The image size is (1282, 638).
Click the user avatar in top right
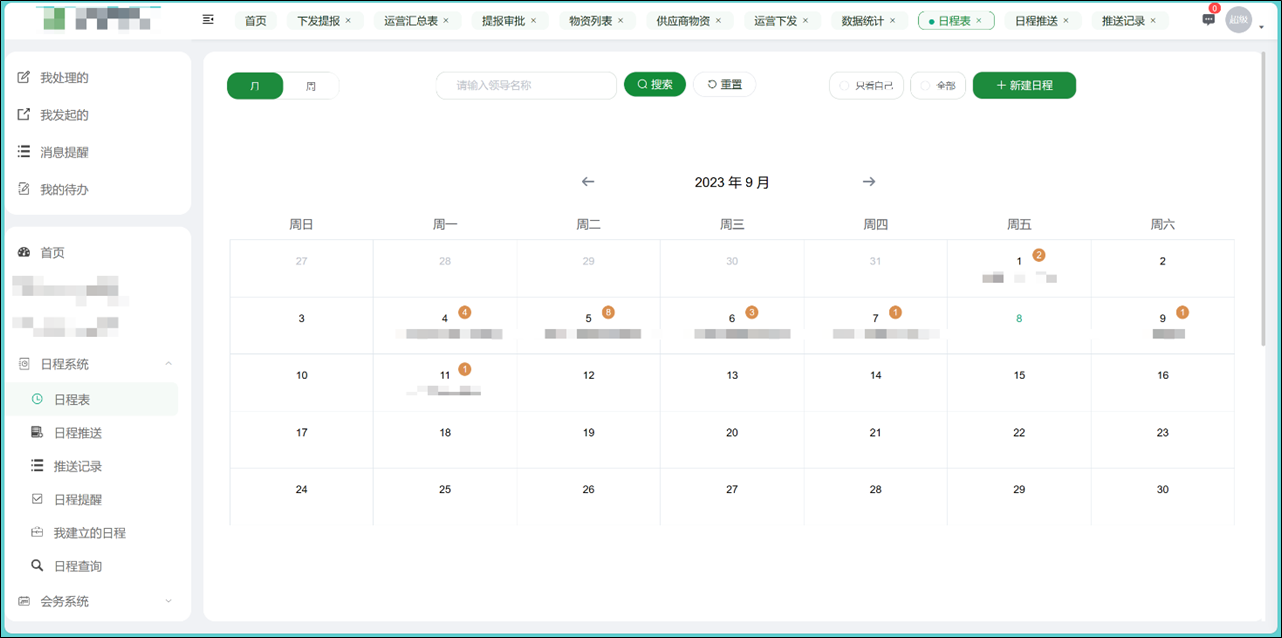pos(1239,19)
